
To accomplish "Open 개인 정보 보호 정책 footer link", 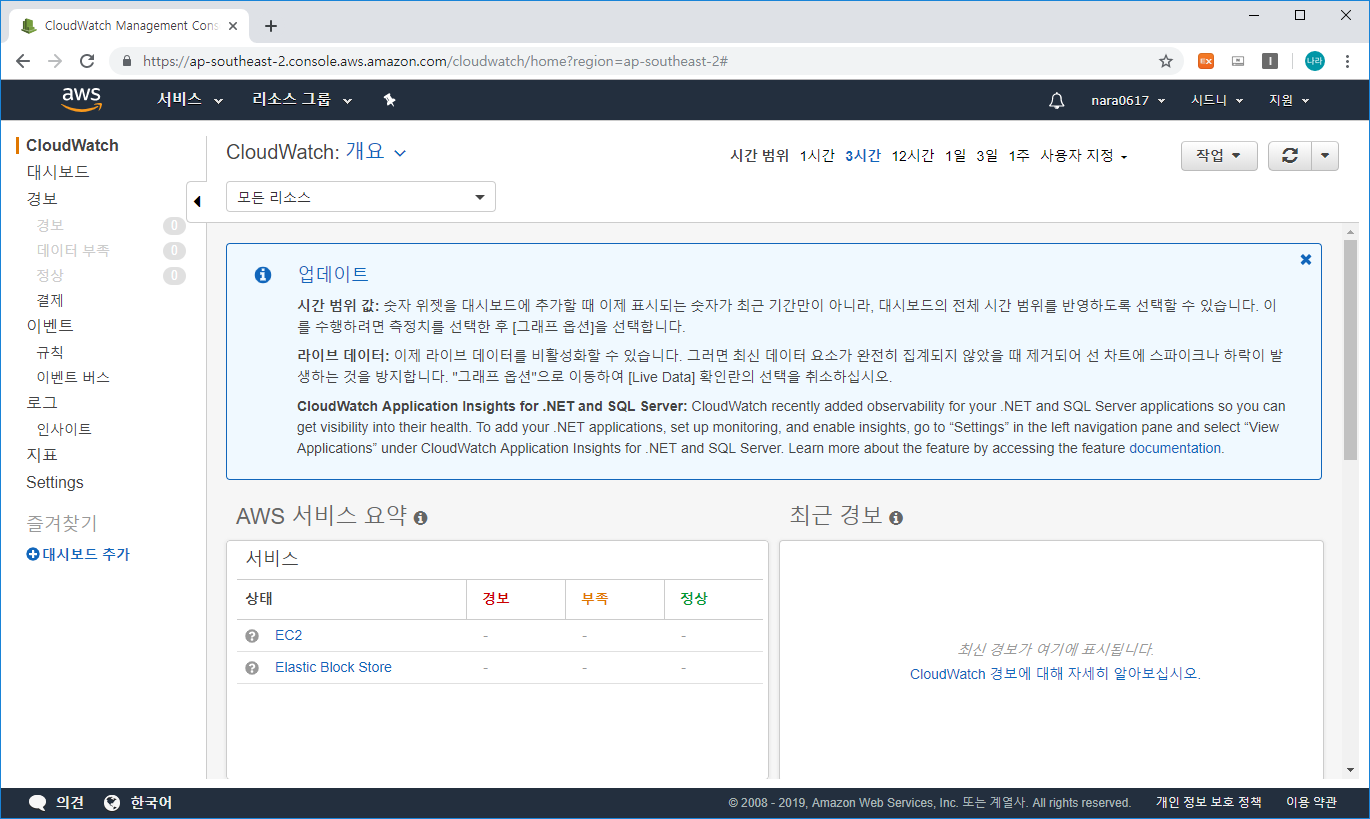I will coord(1208,802).
